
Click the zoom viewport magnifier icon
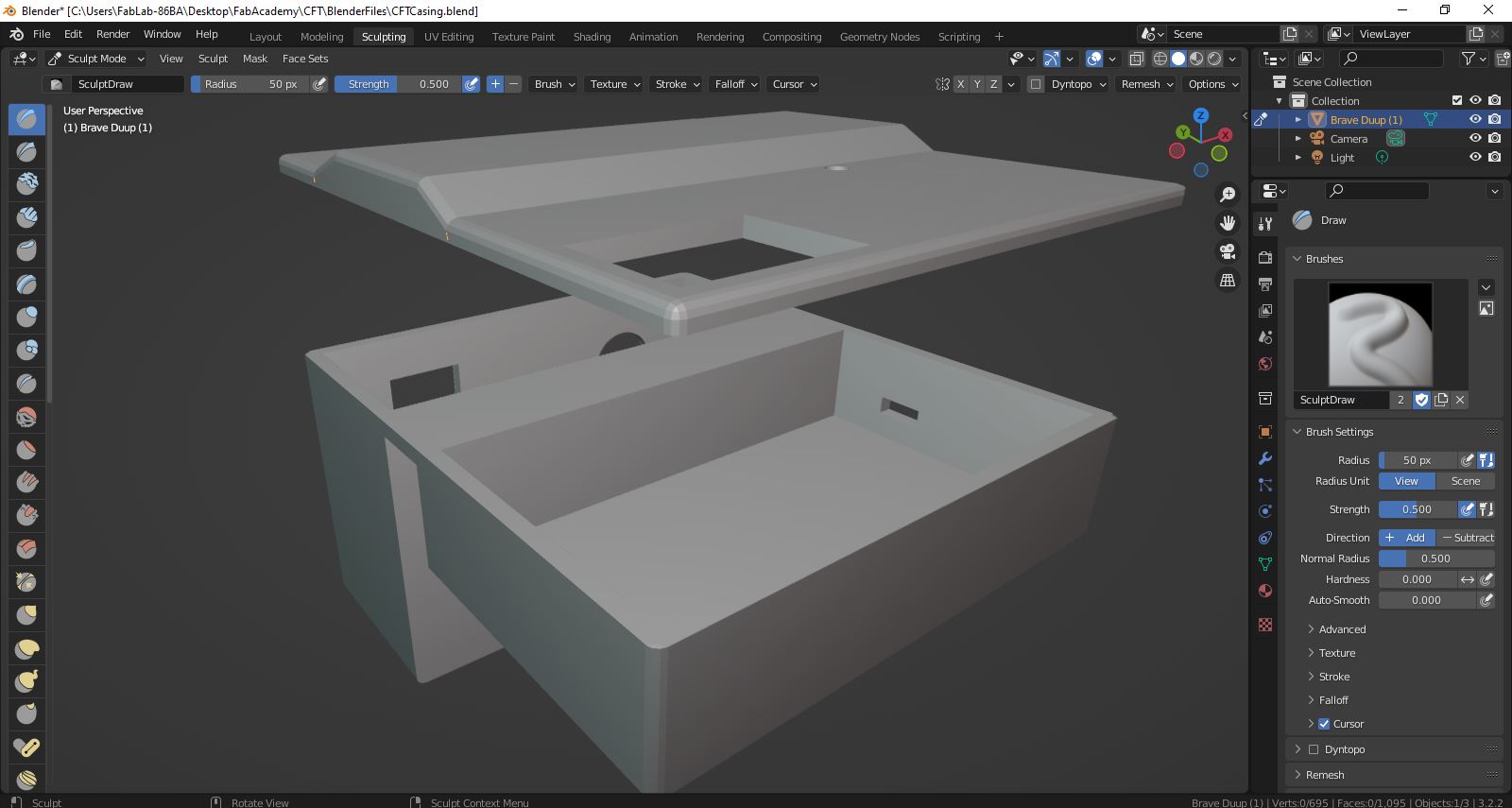[1228, 194]
